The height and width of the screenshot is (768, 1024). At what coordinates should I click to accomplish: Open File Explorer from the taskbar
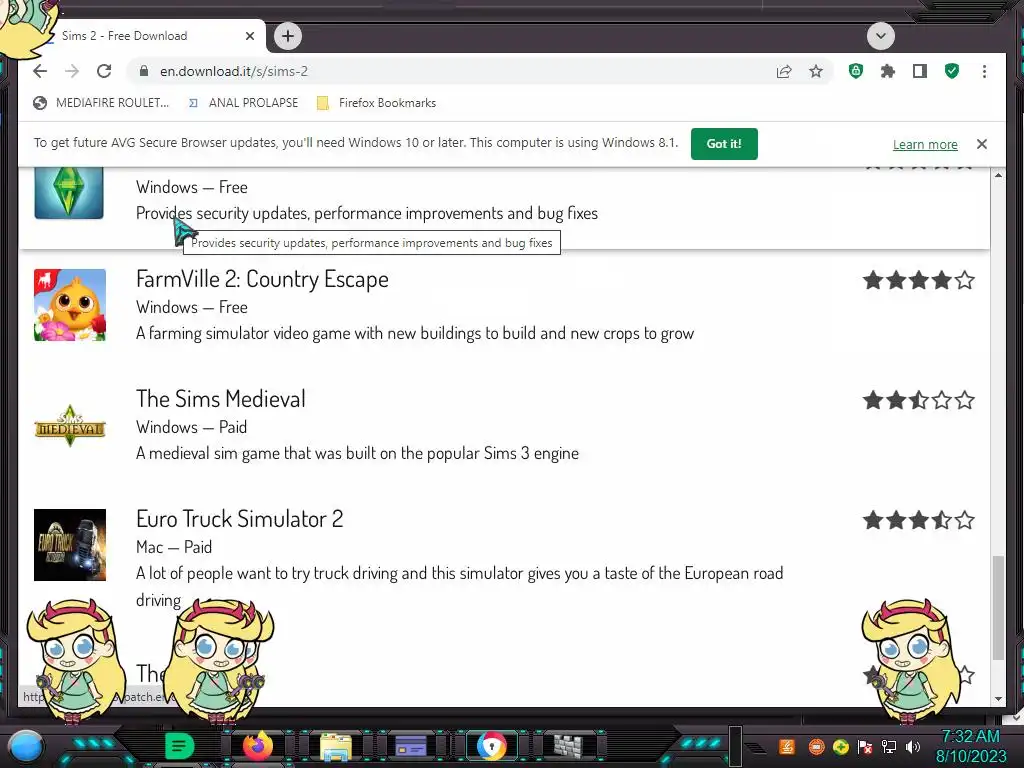pyautogui.click(x=336, y=746)
